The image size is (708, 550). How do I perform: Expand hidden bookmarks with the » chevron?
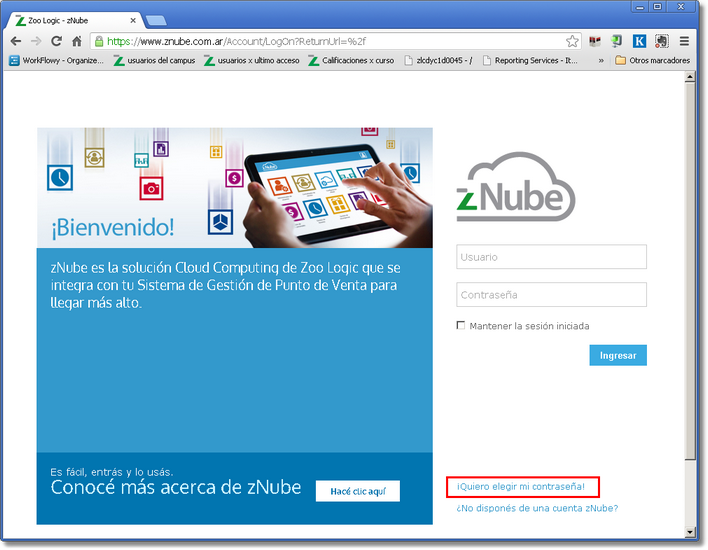coord(601,60)
